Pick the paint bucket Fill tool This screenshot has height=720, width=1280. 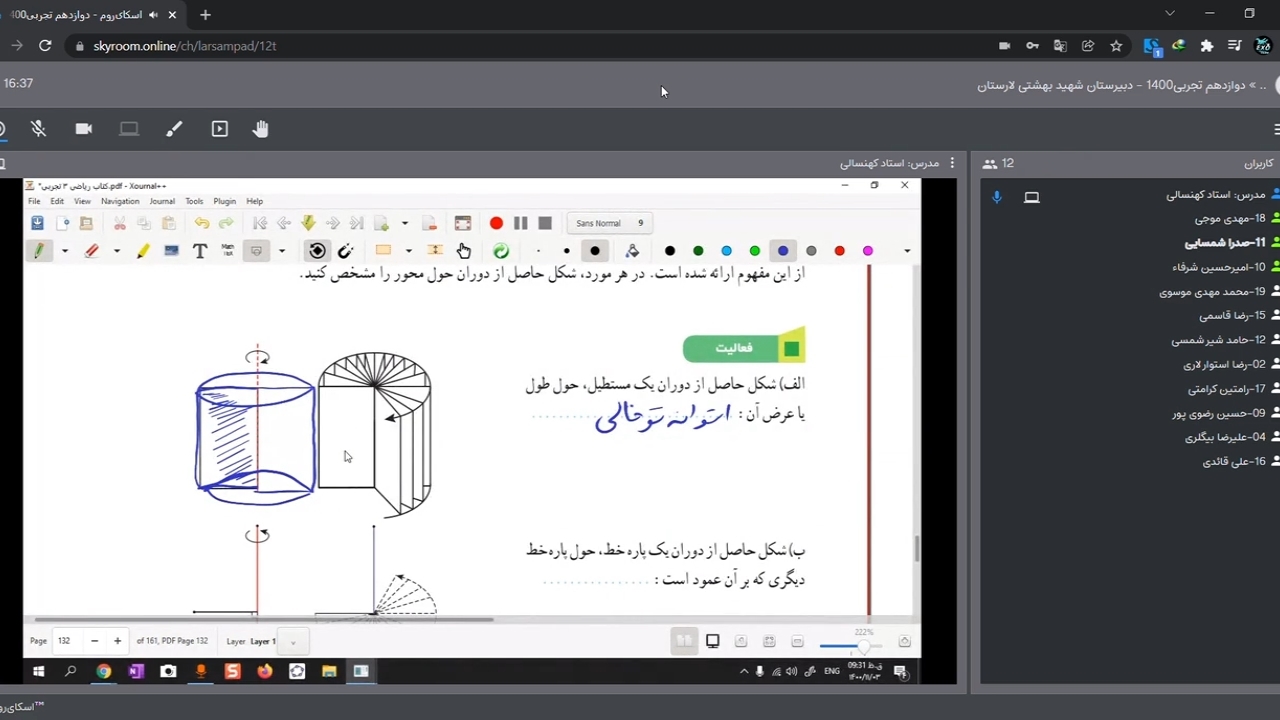tap(632, 251)
